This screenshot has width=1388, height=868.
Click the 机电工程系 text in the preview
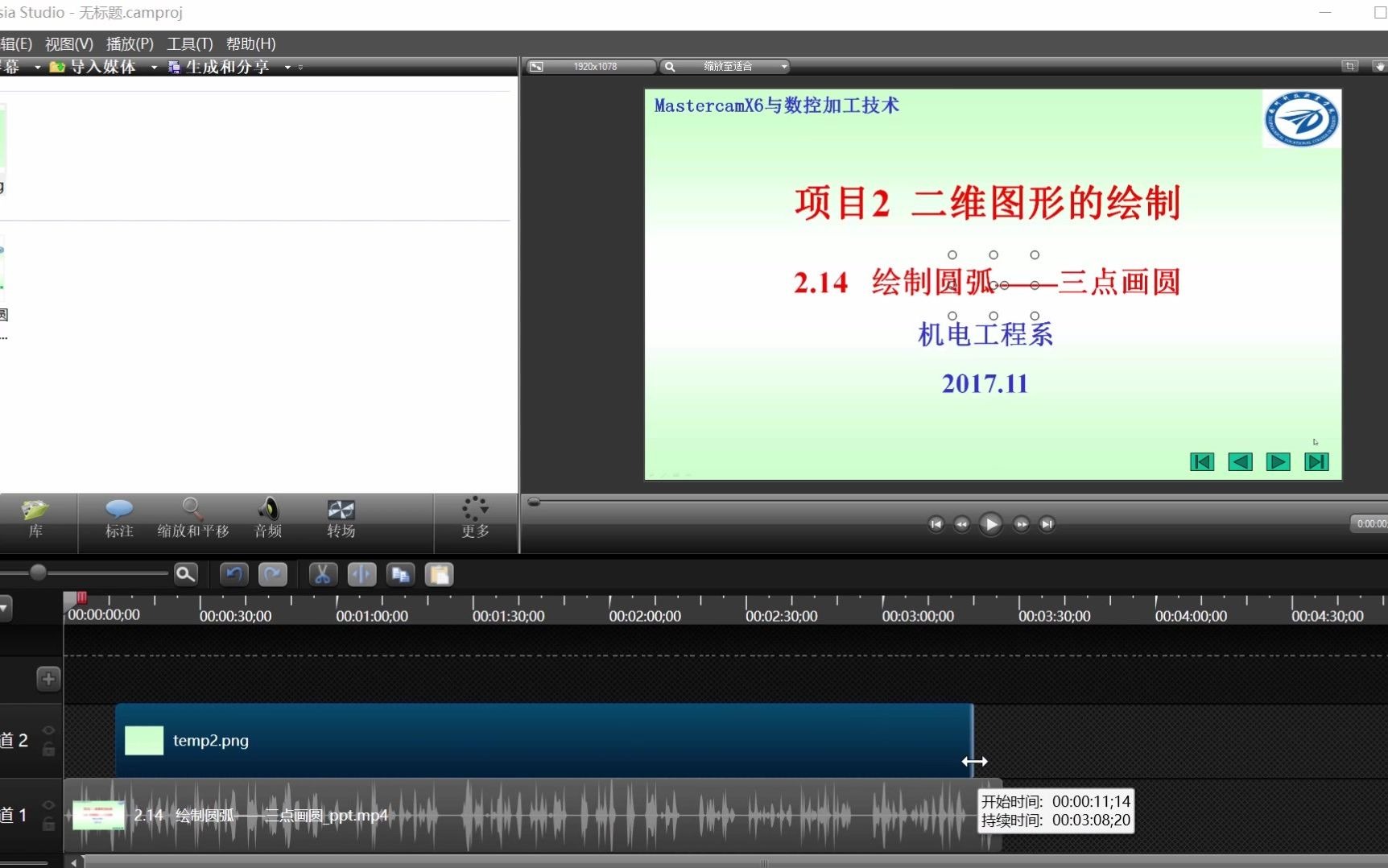coord(985,333)
